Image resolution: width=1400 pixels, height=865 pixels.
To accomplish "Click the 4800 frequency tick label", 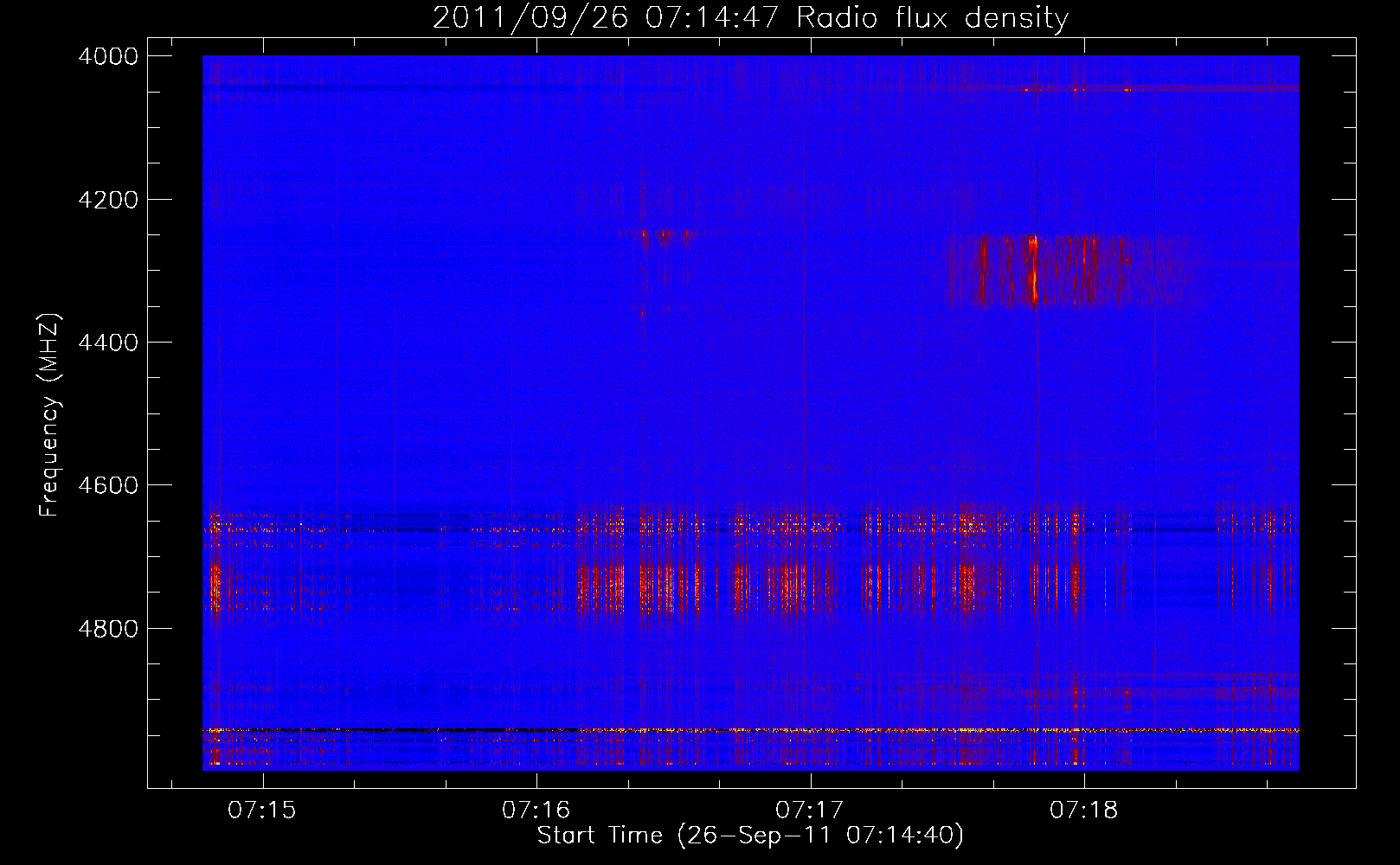I will pyautogui.click(x=108, y=628).
